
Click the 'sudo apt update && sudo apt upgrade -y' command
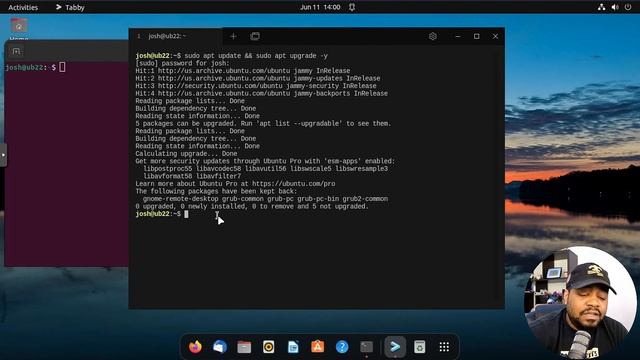pos(256,56)
